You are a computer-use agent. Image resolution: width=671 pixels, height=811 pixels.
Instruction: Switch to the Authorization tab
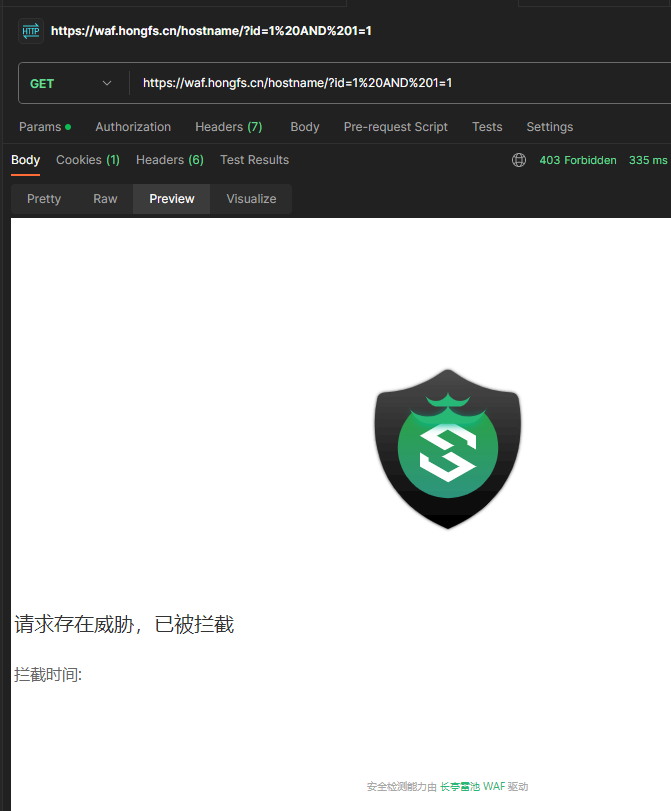coord(133,127)
